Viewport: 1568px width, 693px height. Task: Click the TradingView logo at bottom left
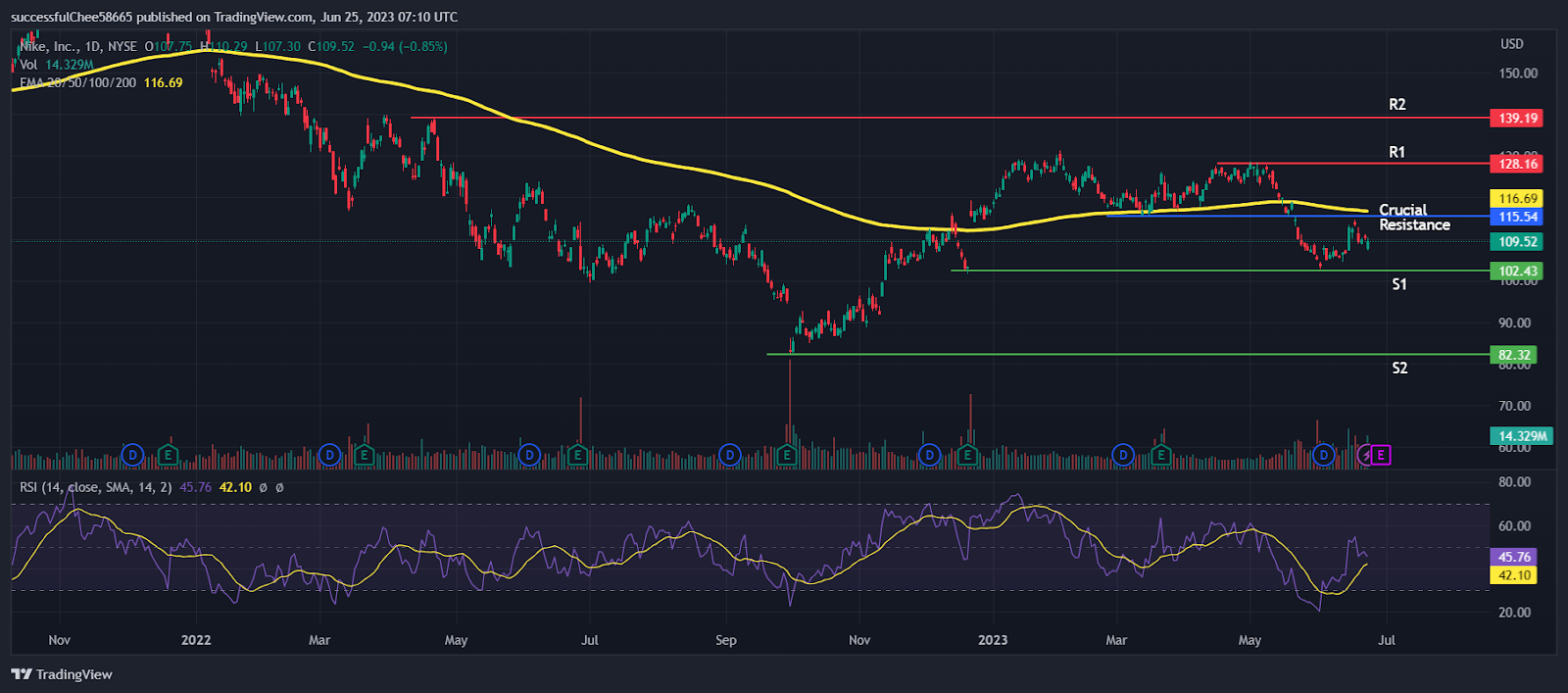point(62,674)
